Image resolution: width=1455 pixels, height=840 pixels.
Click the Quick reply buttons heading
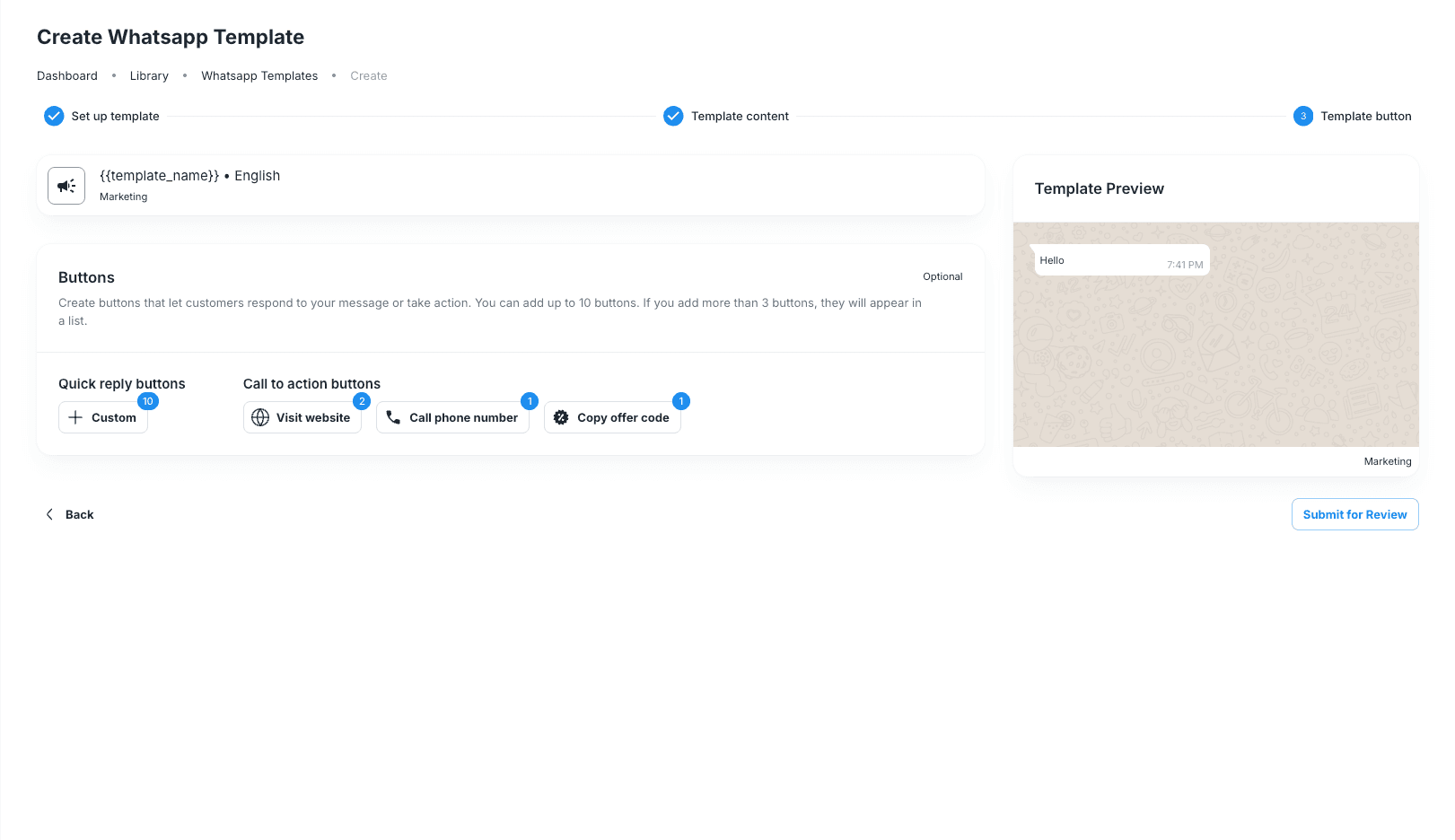(122, 383)
